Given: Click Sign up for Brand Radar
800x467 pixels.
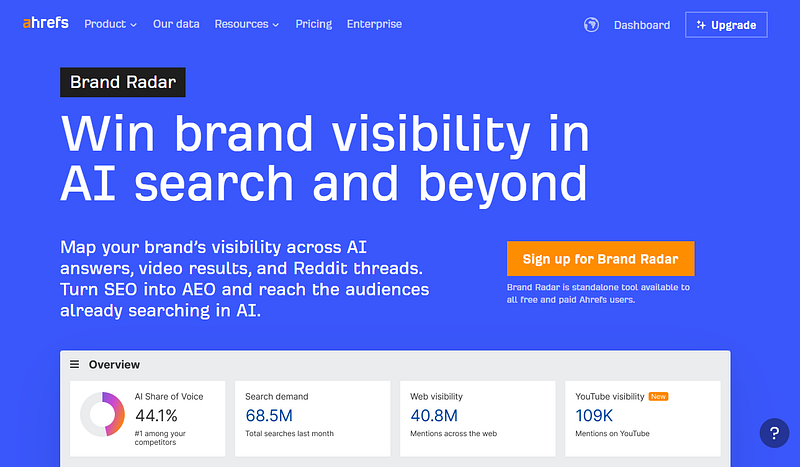Looking at the screenshot, I should click(x=601, y=259).
